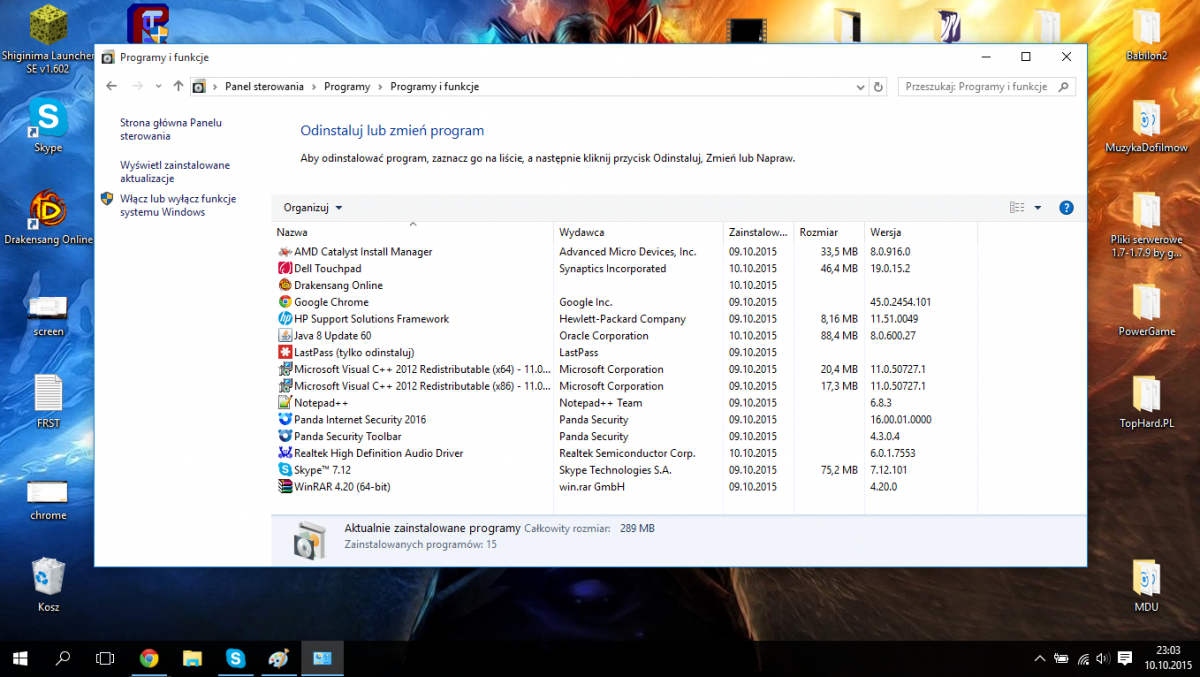Click the HP Support Solutions Framework icon
The height and width of the screenshot is (677, 1200).
(285, 319)
